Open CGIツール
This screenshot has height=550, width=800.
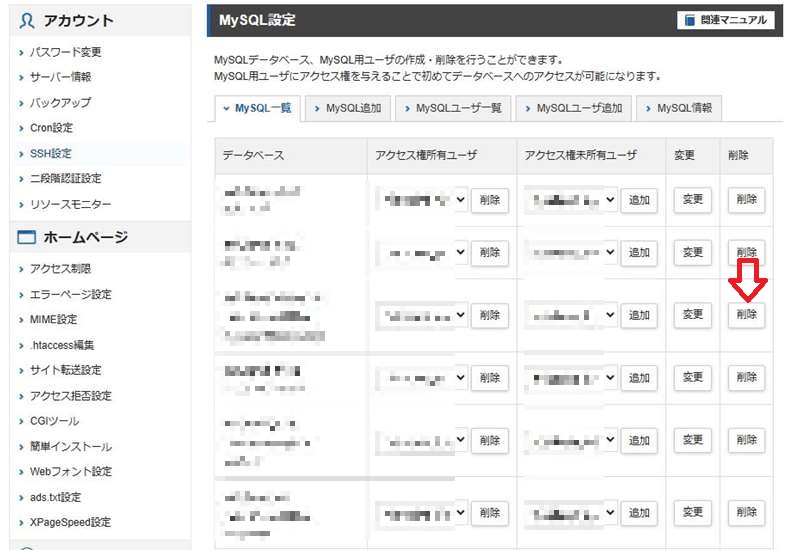[55, 421]
